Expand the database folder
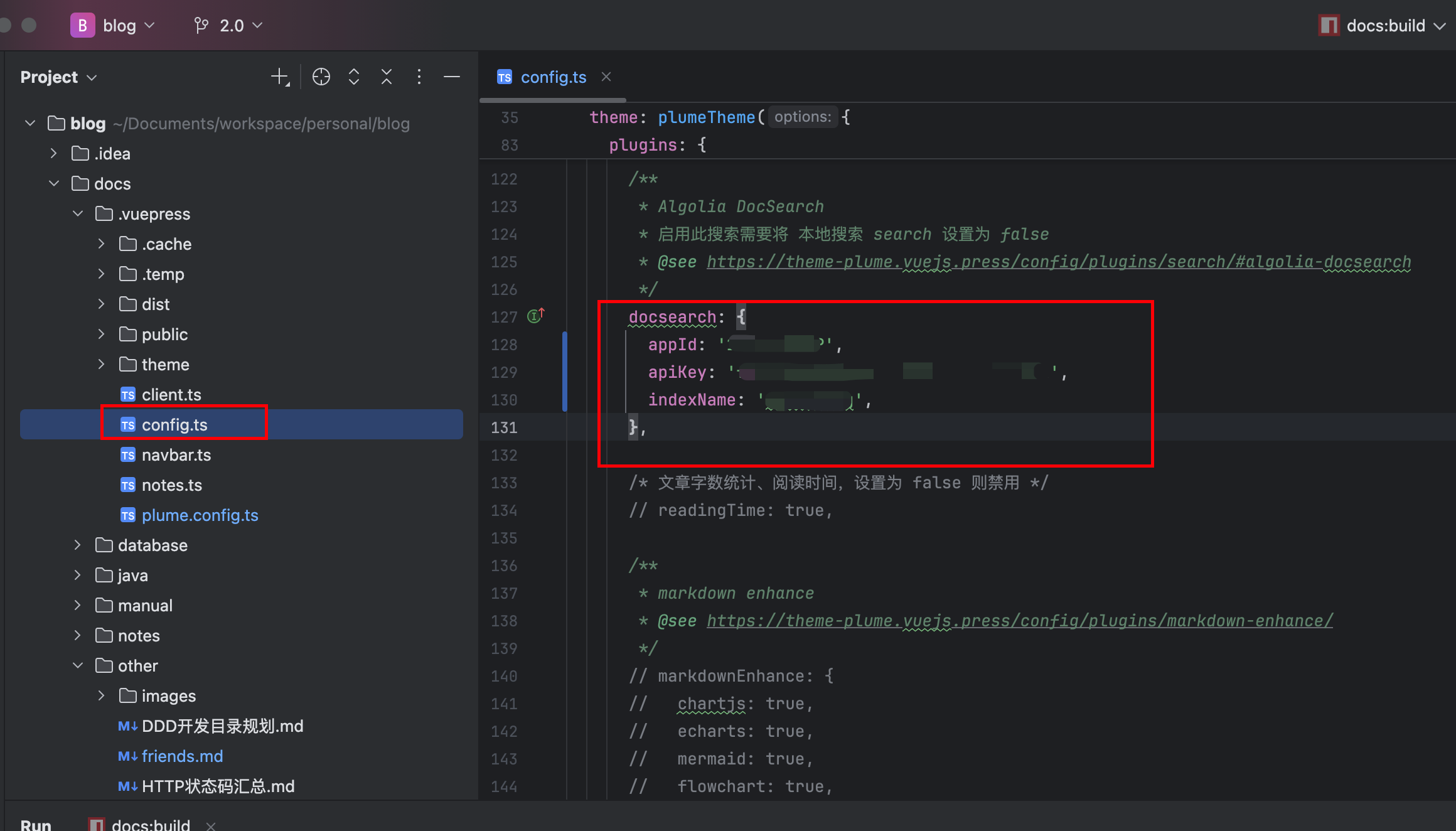Image resolution: width=1456 pixels, height=831 pixels. click(78, 545)
